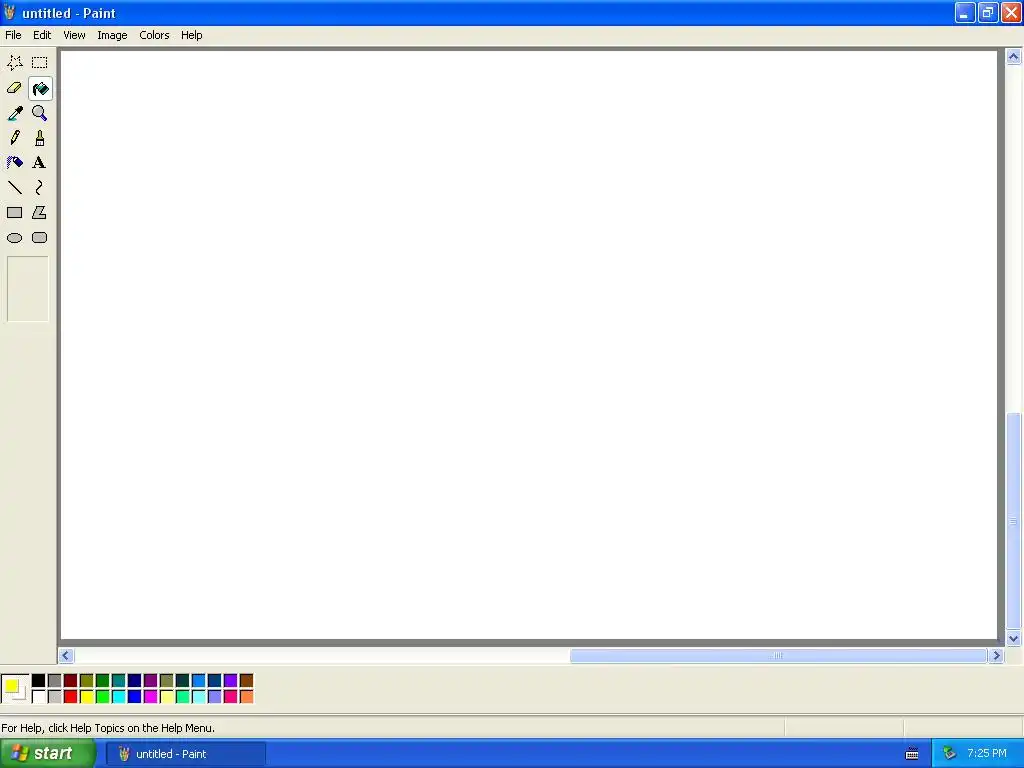Open the Help menu
Image resolution: width=1024 pixels, height=768 pixels.
(x=191, y=35)
